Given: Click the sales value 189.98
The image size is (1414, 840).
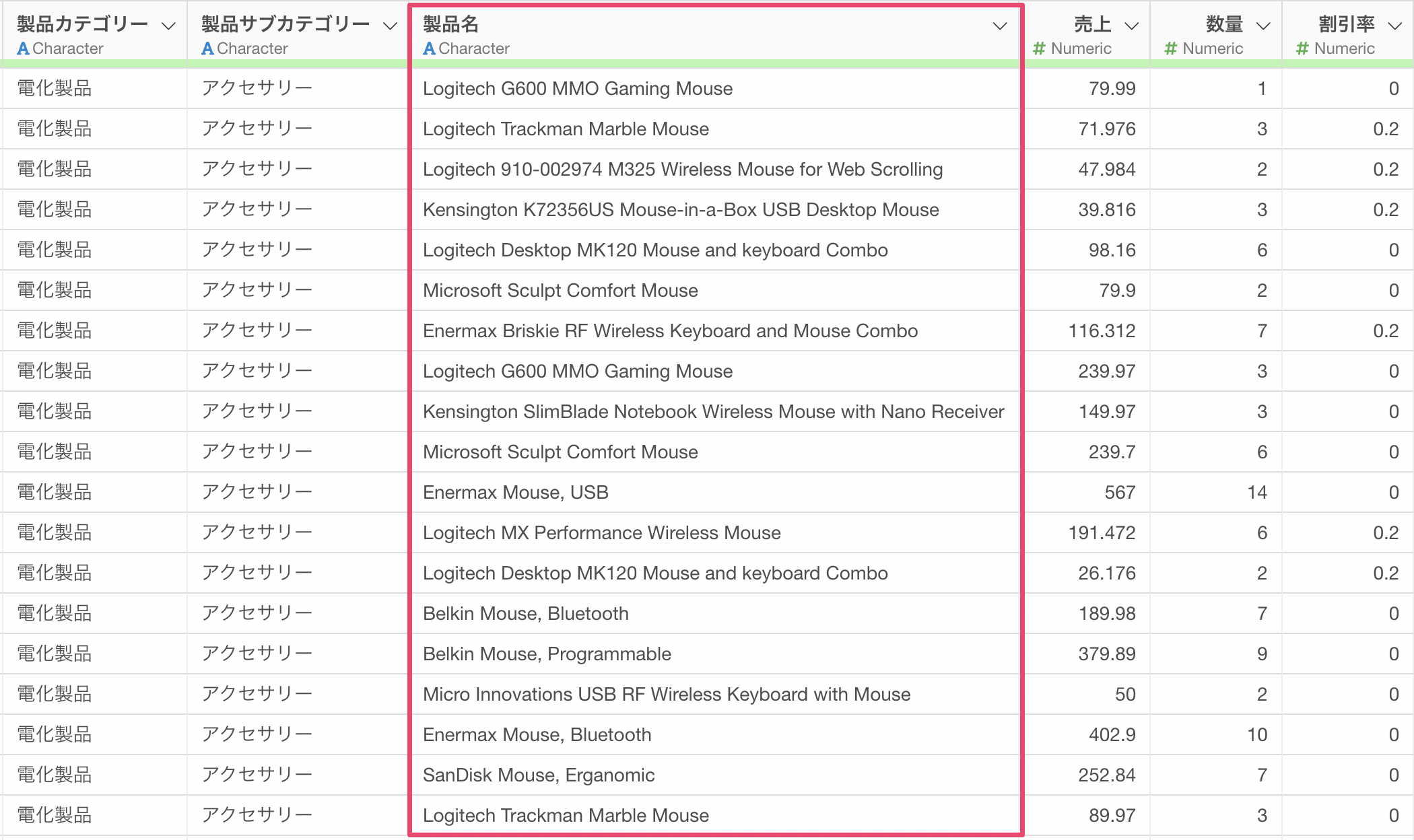Looking at the screenshot, I should (x=1106, y=614).
